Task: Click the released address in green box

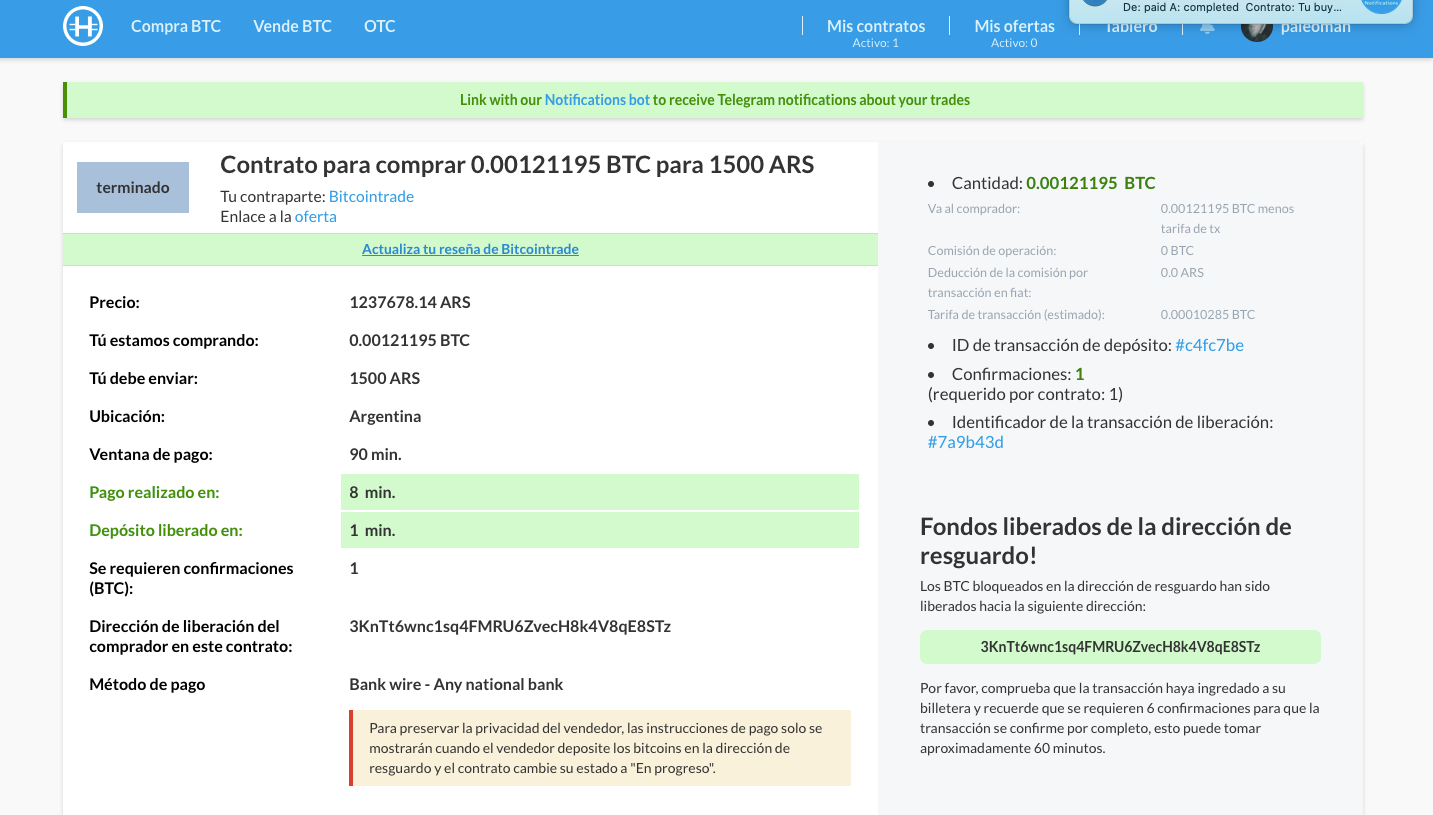Action: click(x=1120, y=647)
